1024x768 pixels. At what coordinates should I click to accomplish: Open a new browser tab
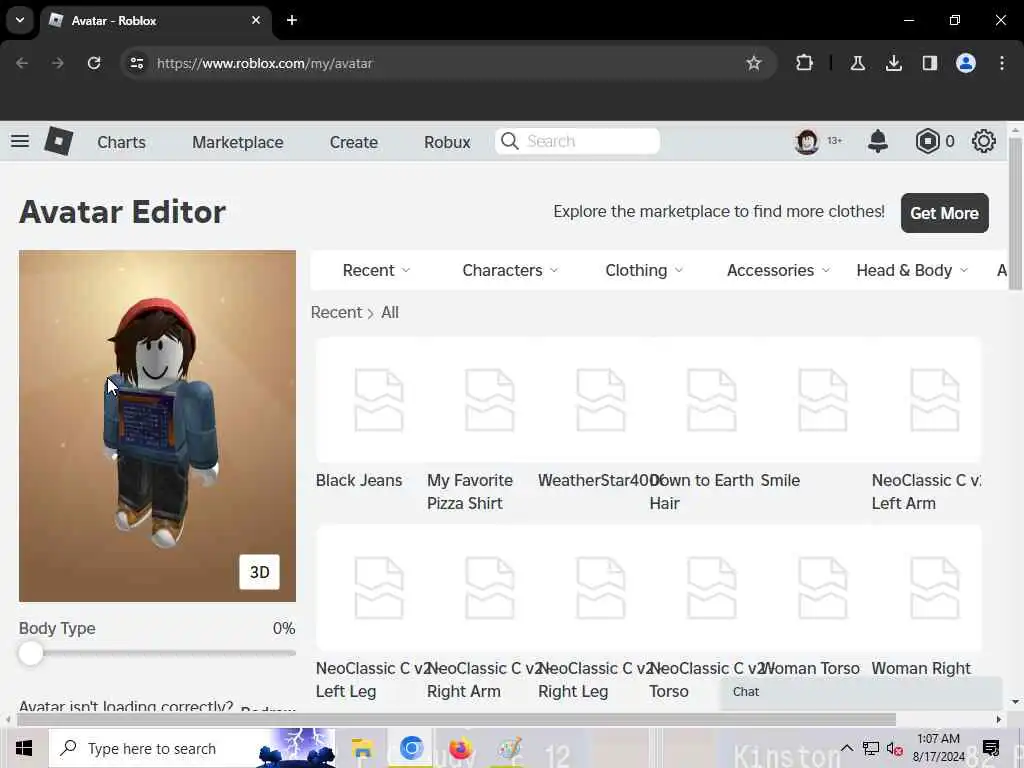292,20
